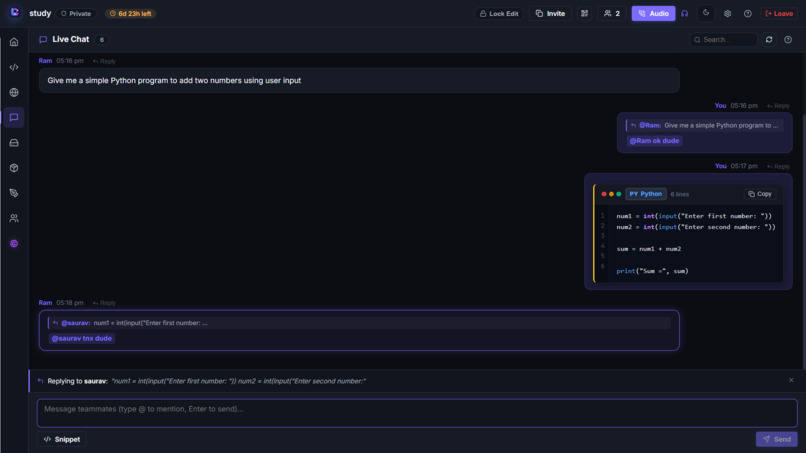Viewport: 806px width, 453px height.
Task: Click the headphones icon
Action: (x=685, y=14)
